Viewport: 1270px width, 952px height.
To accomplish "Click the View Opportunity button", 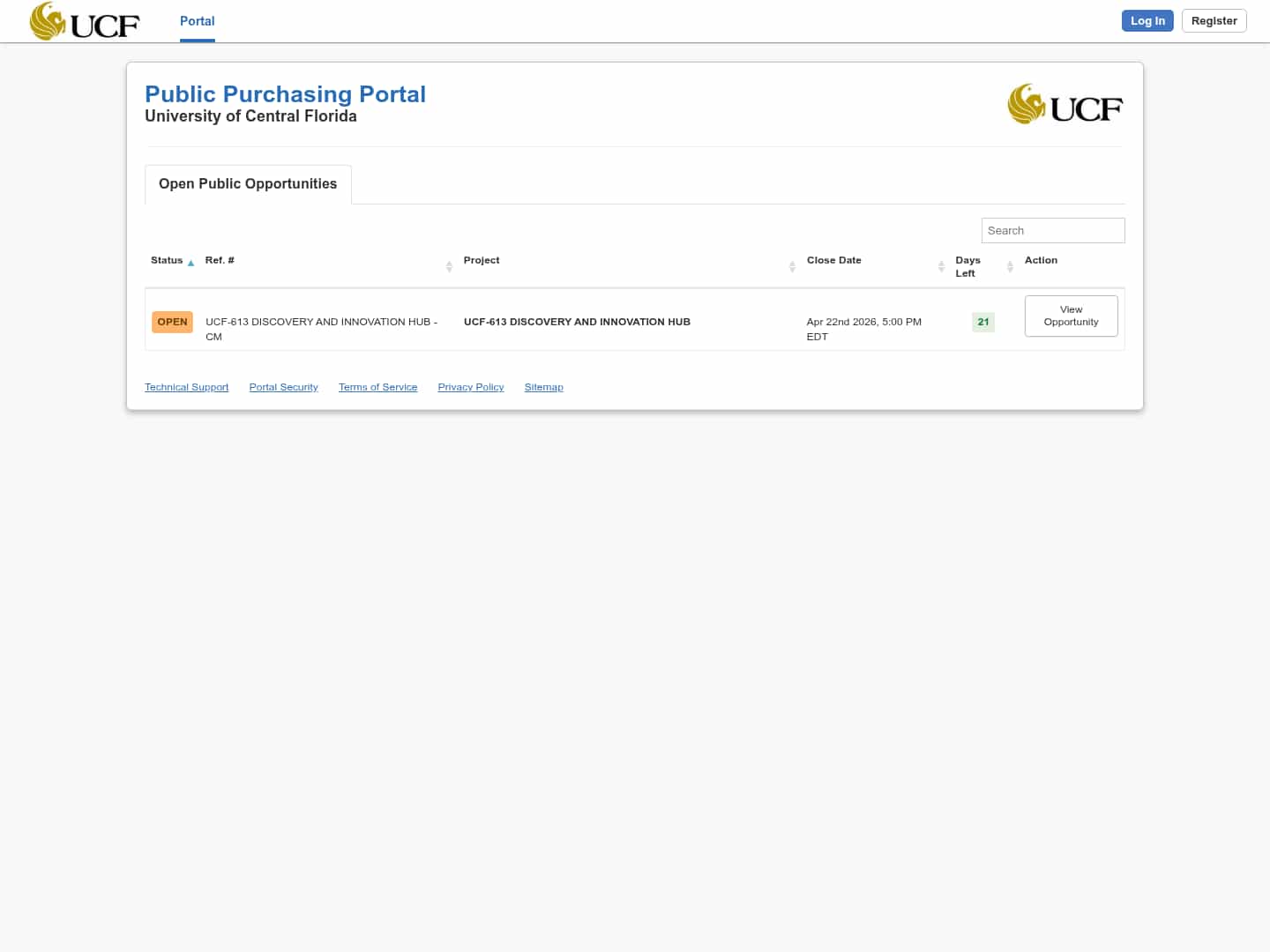I will 1071,316.
